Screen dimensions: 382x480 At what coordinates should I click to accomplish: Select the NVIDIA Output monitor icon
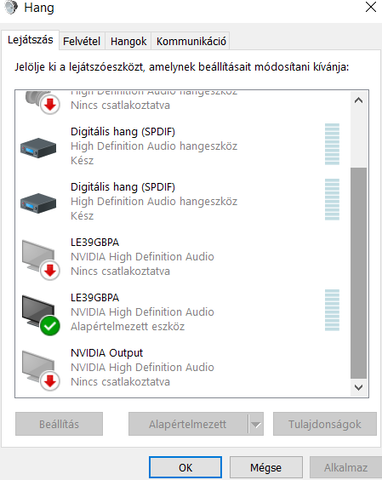tap(41, 370)
